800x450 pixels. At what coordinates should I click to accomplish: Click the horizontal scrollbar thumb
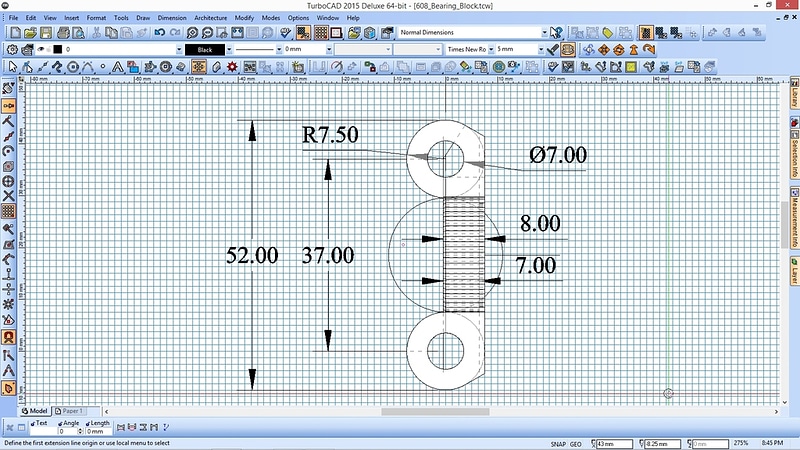[x=435, y=411]
